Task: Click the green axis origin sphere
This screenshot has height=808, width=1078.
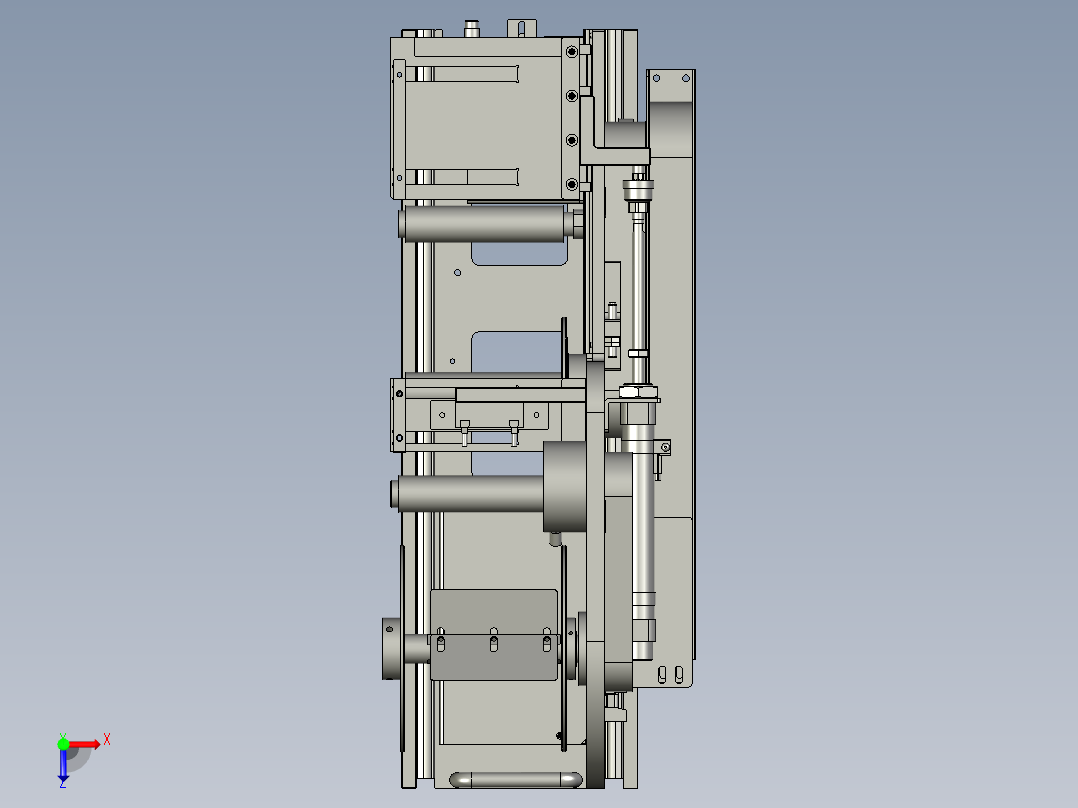Action: (64, 746)
